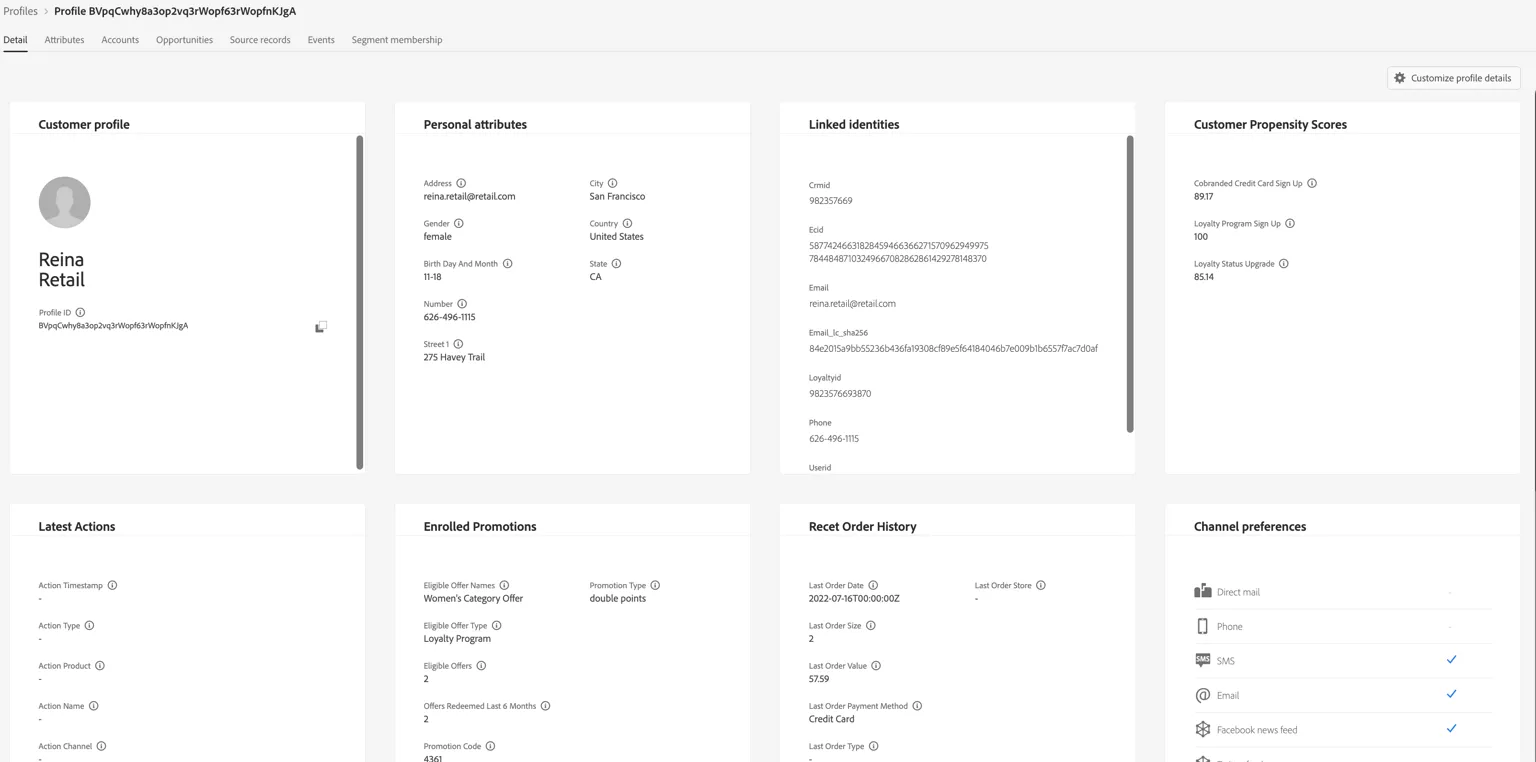Click the Crmid value 982357669
1536x762 pixels.
coord(830,201)
